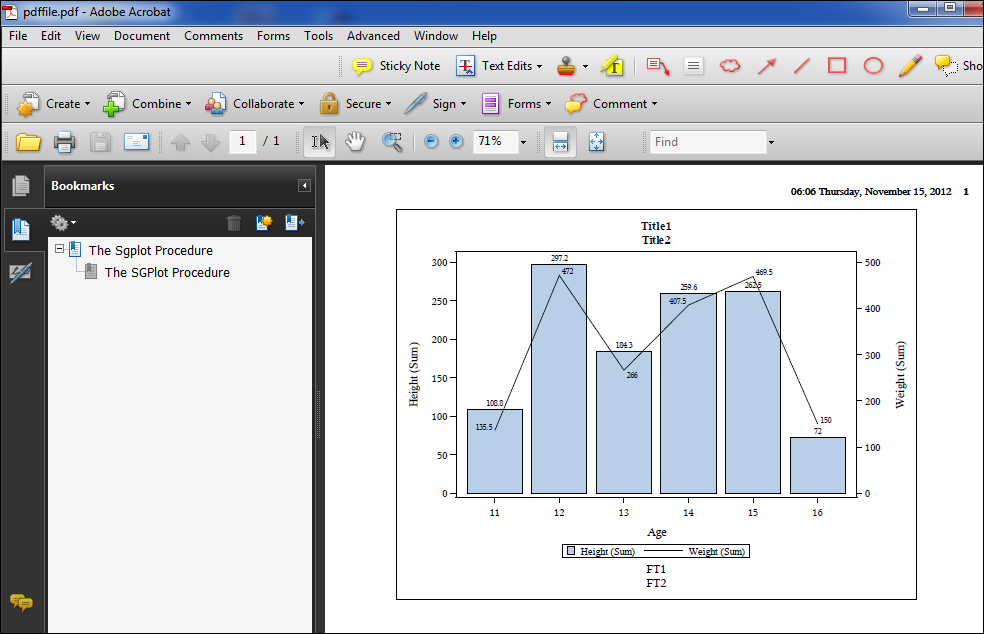Delete selected bookmark with trash icon
984x634 pixels.
(x=234, y=223)
